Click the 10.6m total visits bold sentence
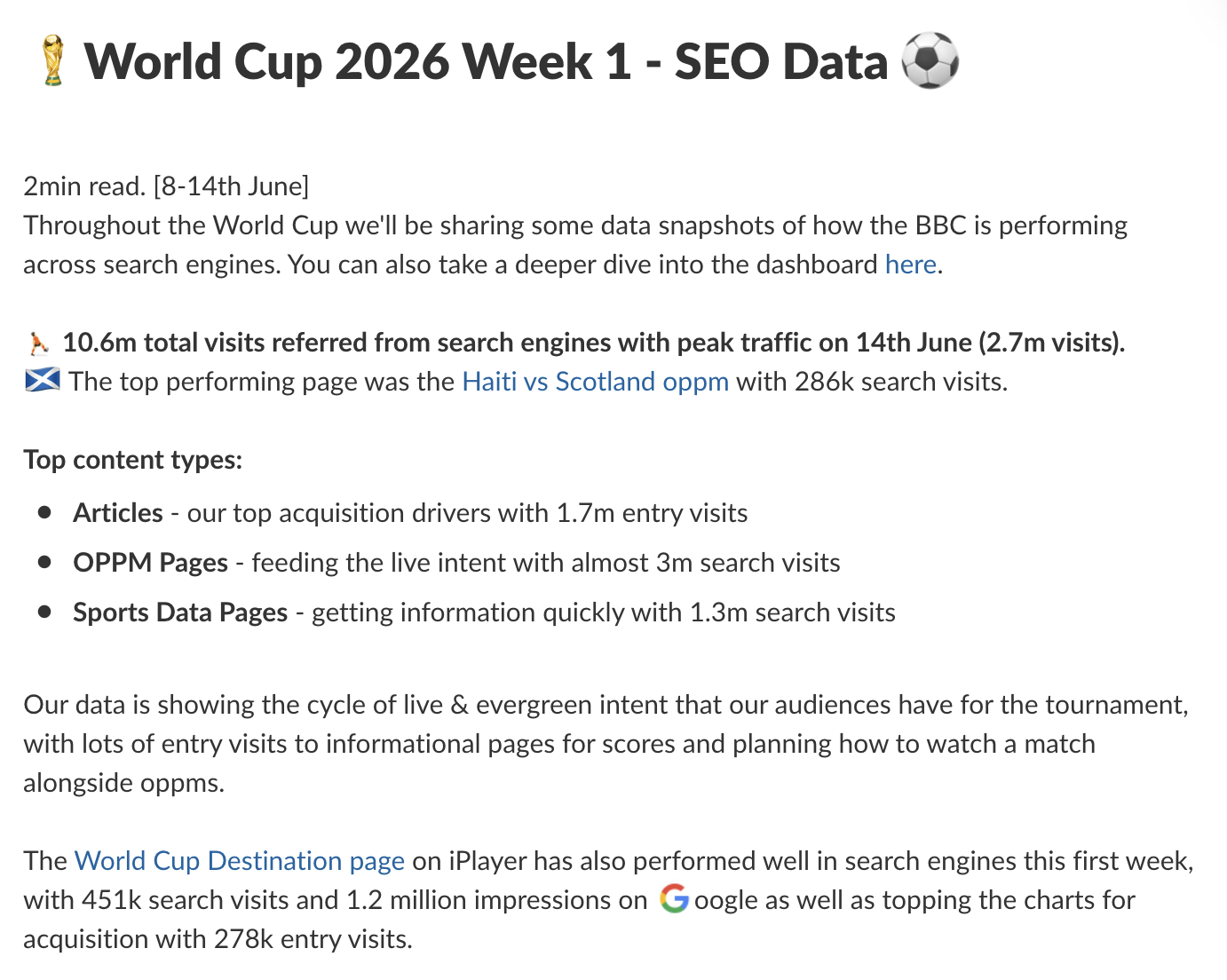The width and height of the screenshot is (1227, 980). coord(594,343)
